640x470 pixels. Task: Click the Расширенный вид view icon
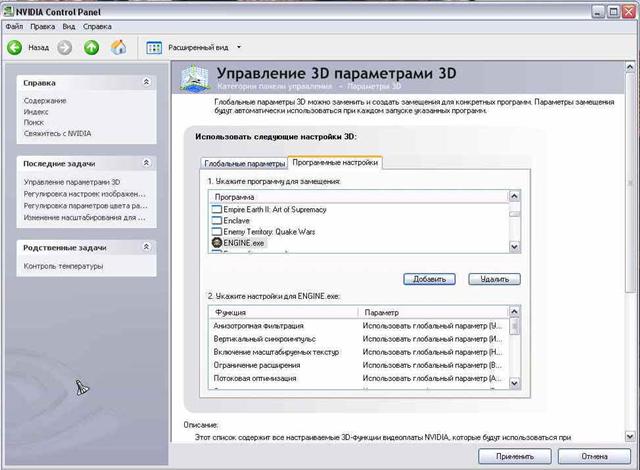(x=154, y=48)
